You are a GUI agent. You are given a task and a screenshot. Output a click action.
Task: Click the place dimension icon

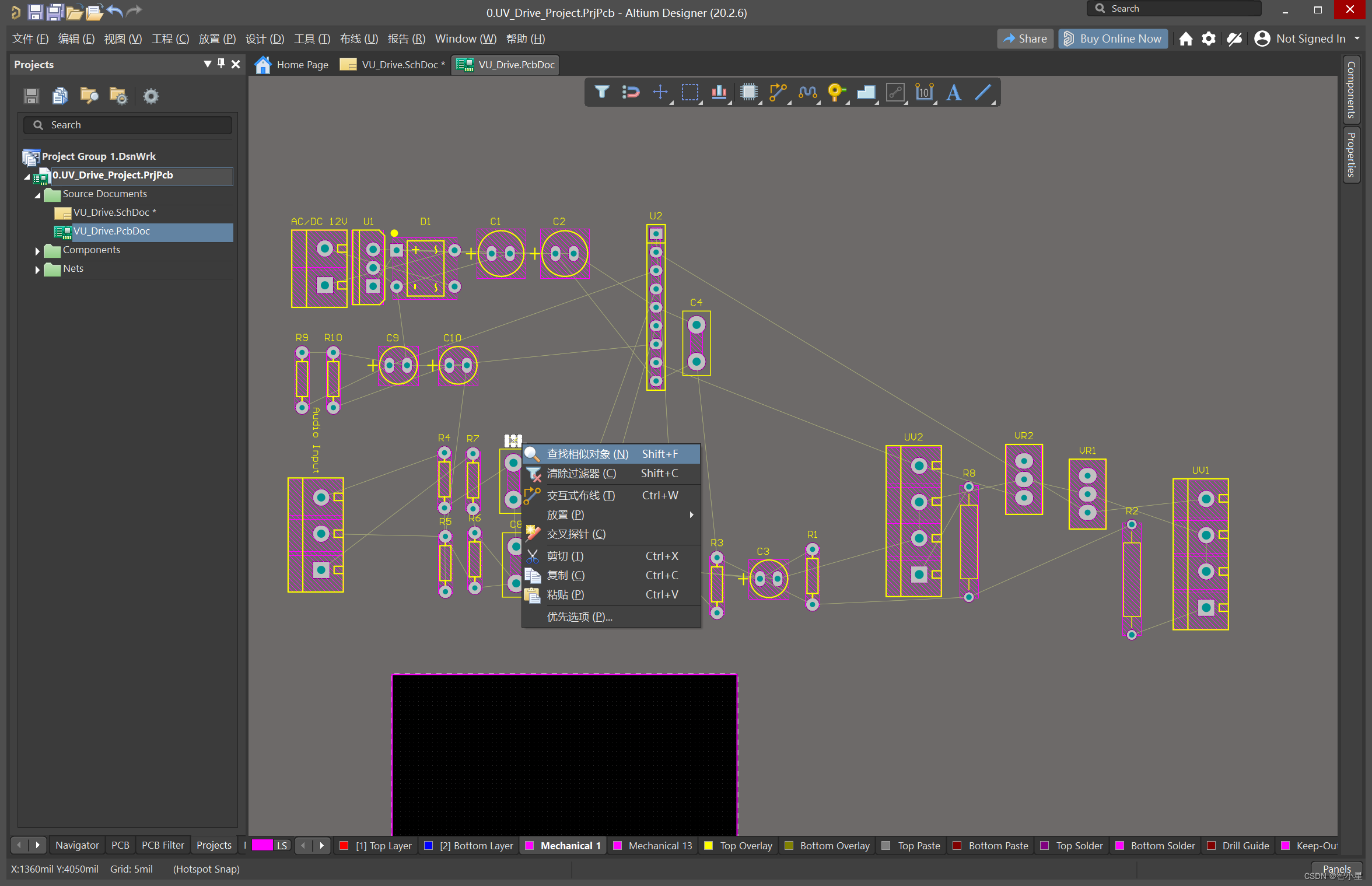click(x=924, y=92)
